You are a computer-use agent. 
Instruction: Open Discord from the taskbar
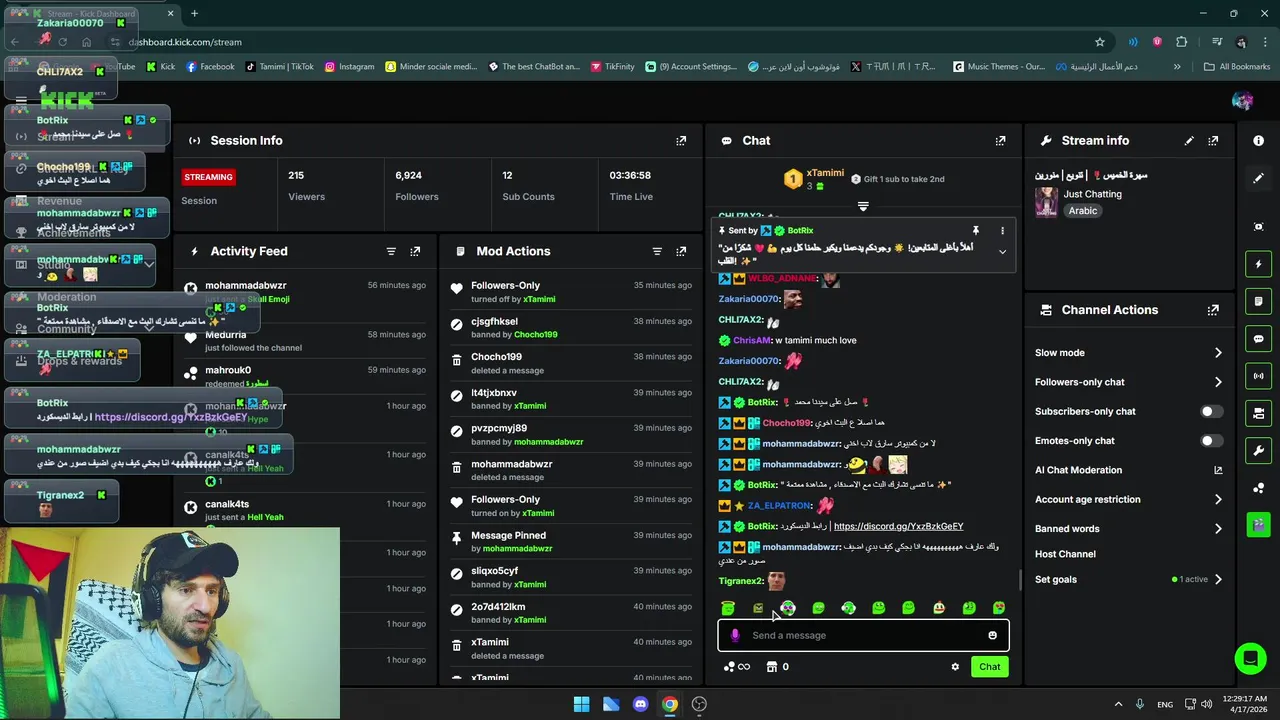point(640,704)
